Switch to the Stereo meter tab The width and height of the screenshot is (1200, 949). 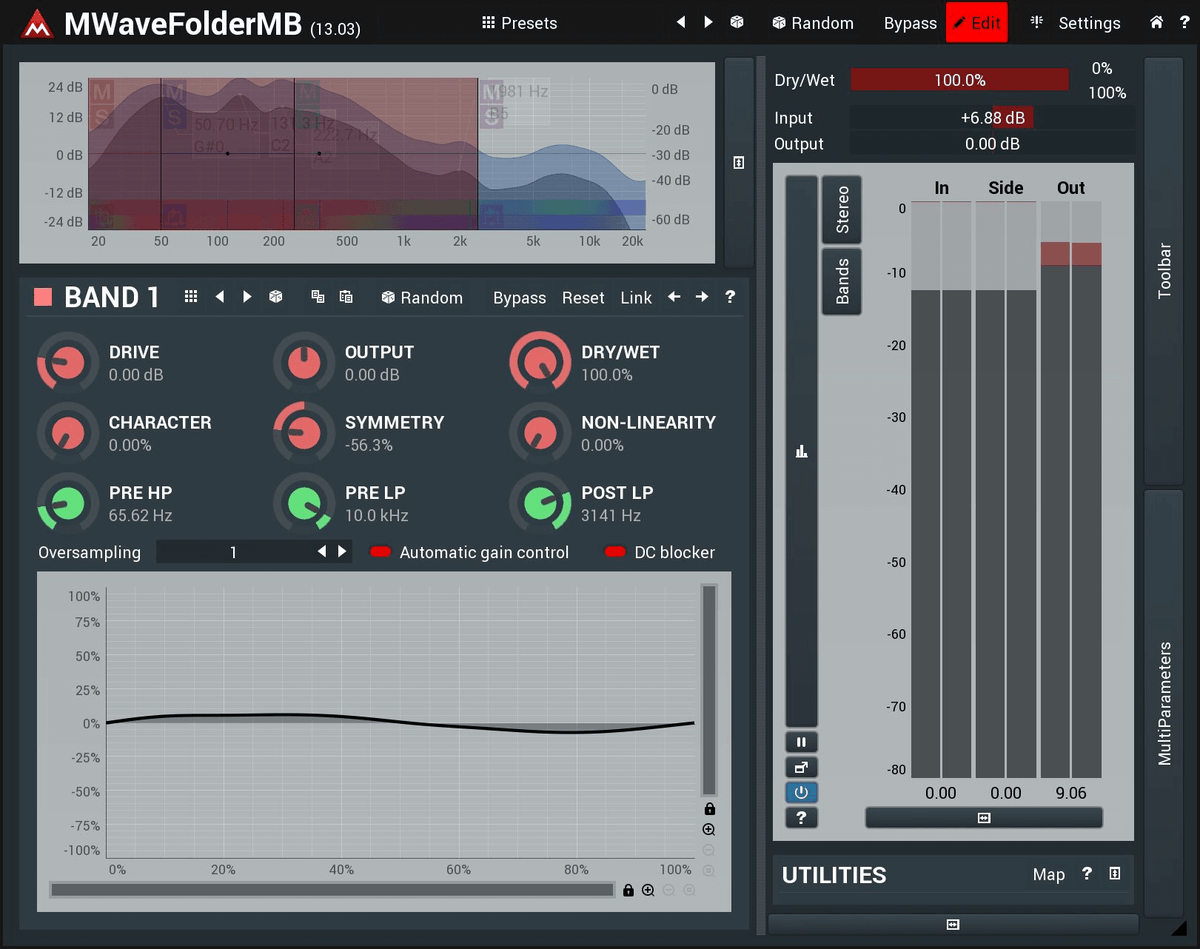842,210
